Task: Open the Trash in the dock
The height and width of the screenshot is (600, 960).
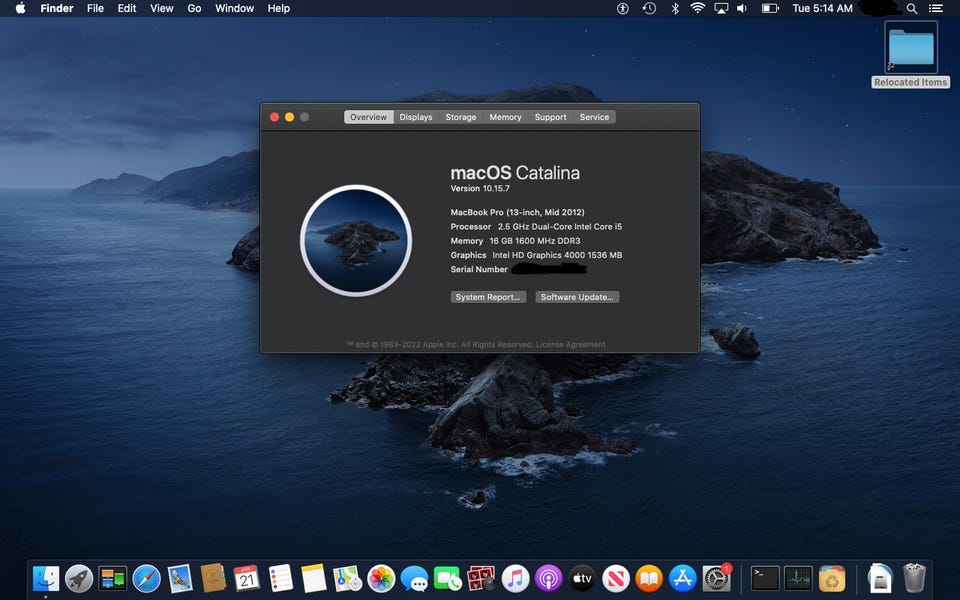Action: (x=914, y=578)
